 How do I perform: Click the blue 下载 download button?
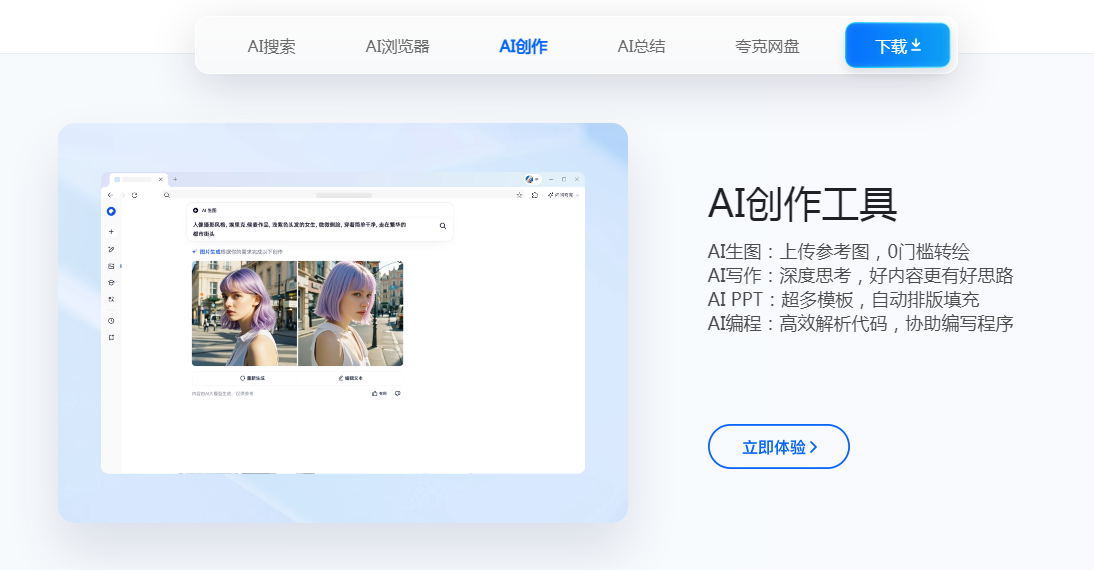pyautogui.click(x=897, y=46)
